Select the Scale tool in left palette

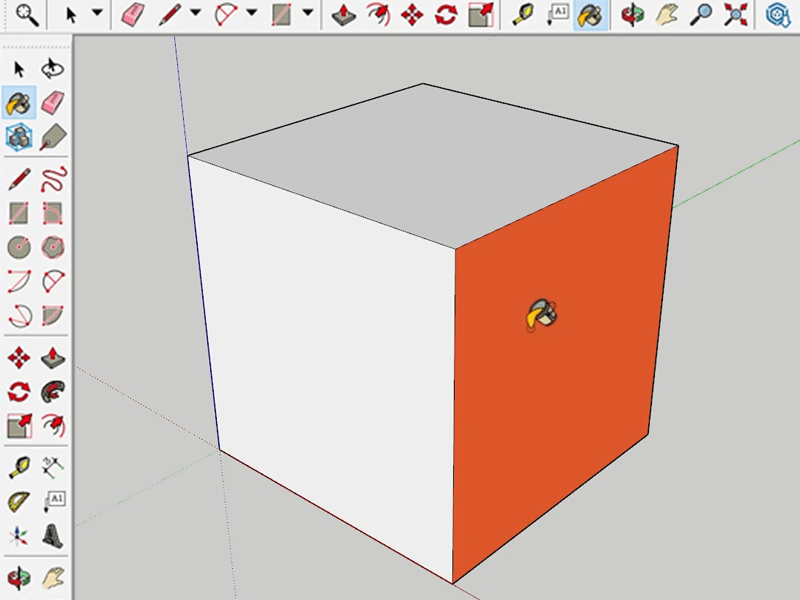click(x=19, y=426)
